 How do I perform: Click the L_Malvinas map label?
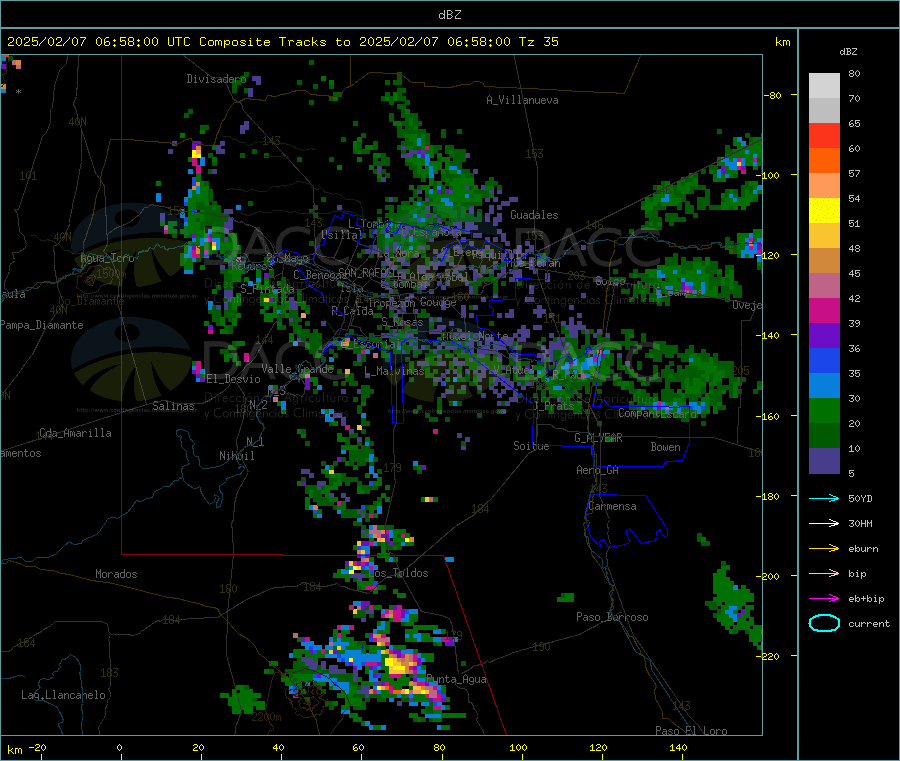(x=394, y=371)
